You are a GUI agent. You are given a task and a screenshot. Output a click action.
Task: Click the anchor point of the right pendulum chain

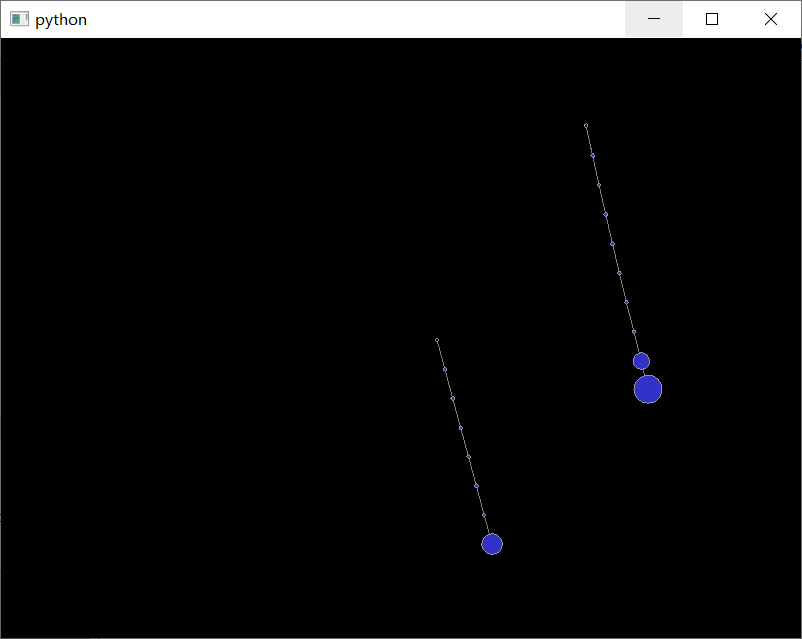(587, 126)
